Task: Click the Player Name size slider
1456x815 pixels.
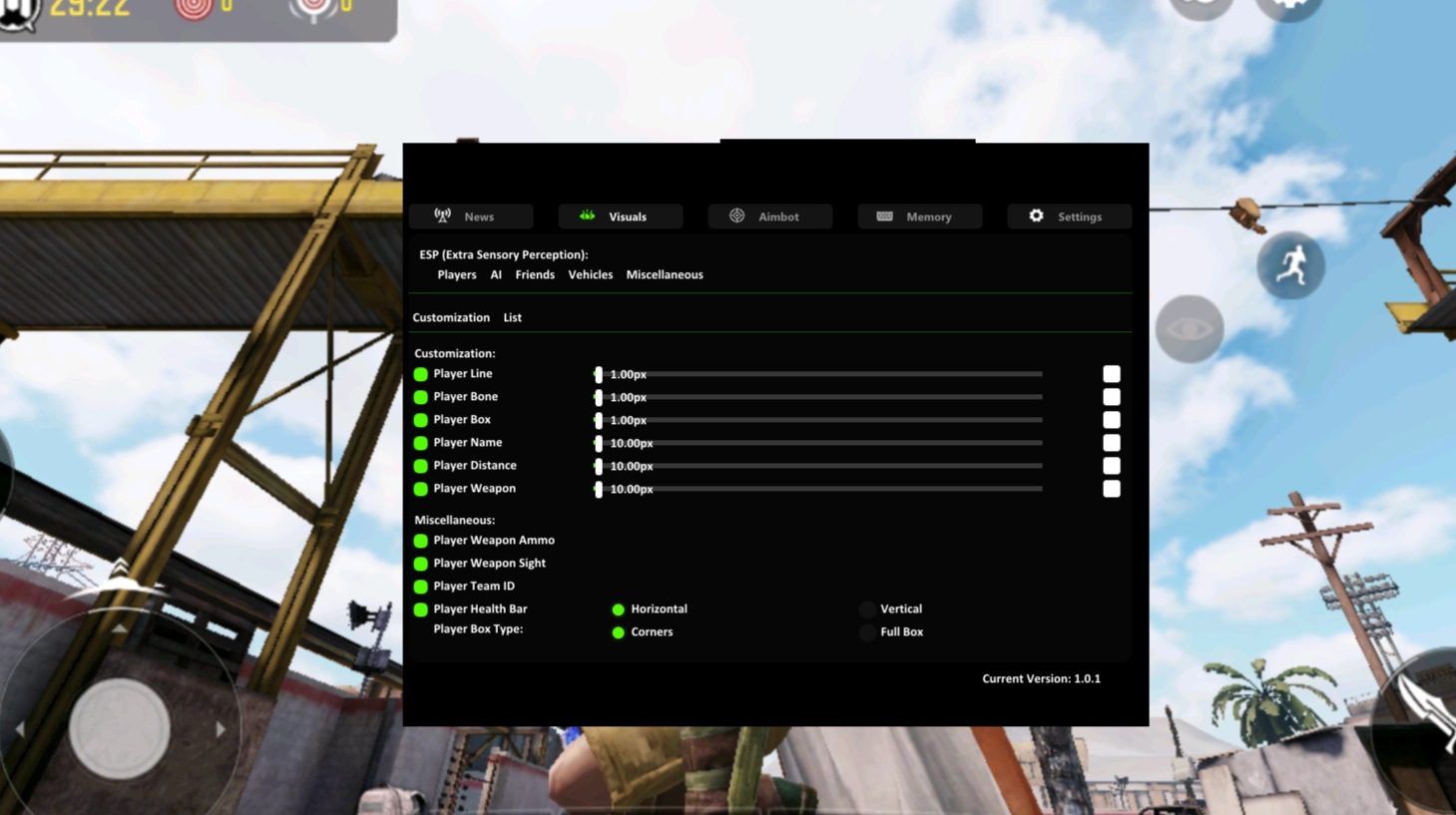Action: 818,443
